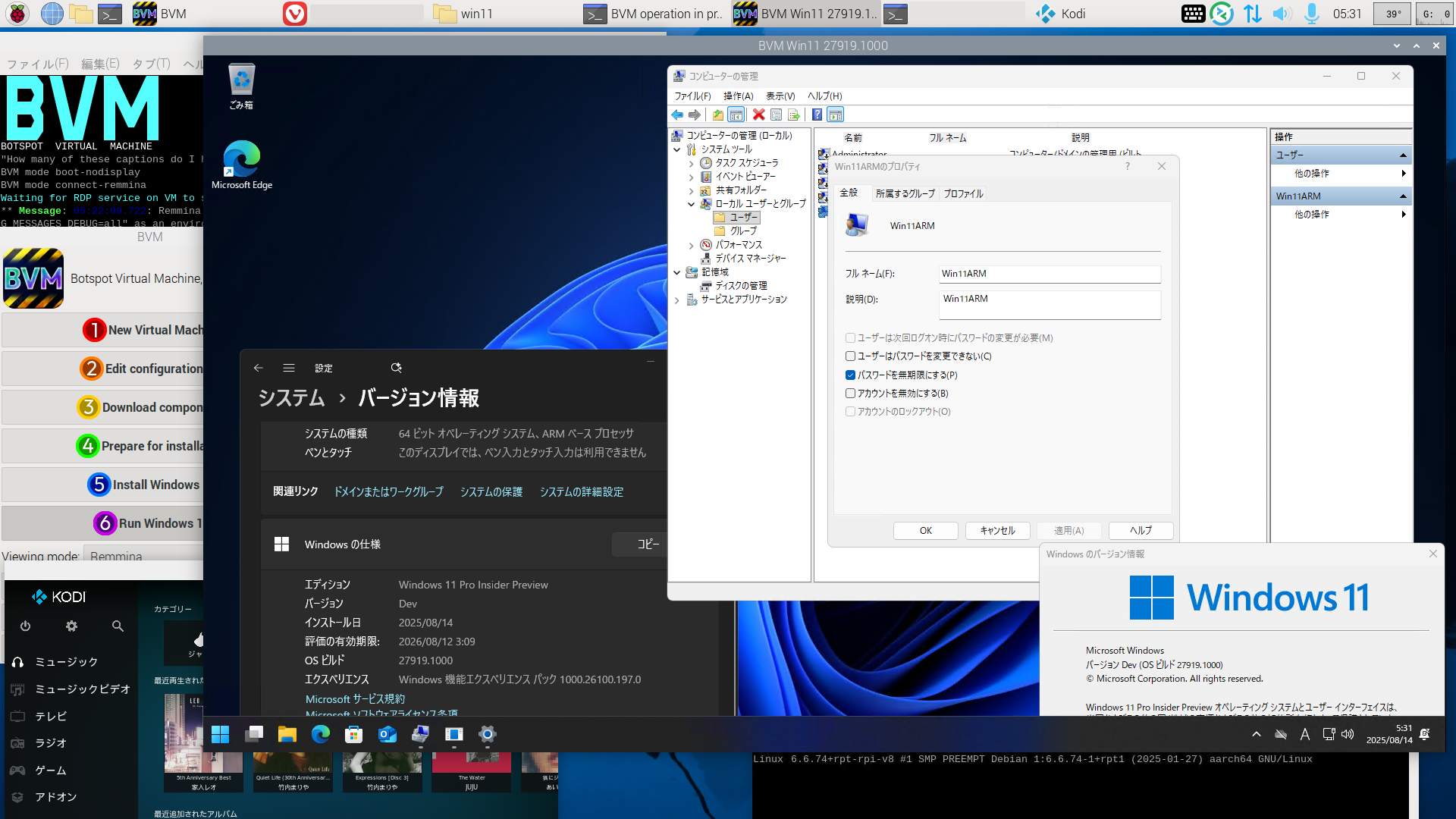Expand the サービスとアプリケーション tree node
This screenshot has height=819, width=1456.
click(x=677, y=300)
